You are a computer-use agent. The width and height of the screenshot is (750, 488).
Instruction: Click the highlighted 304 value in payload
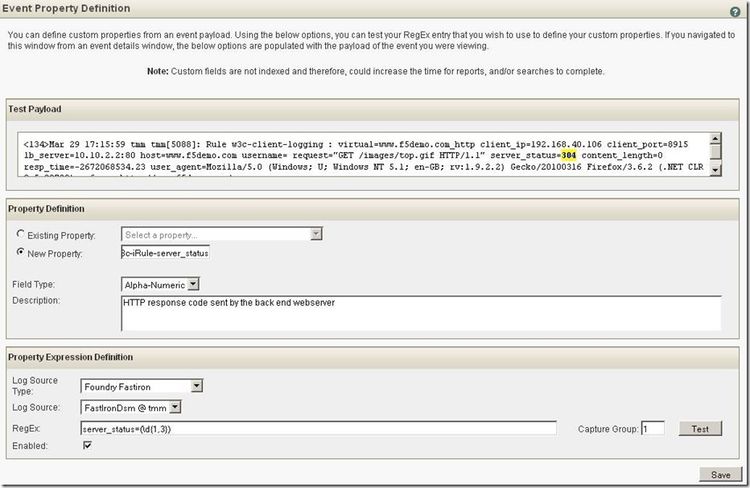point(569,155)
